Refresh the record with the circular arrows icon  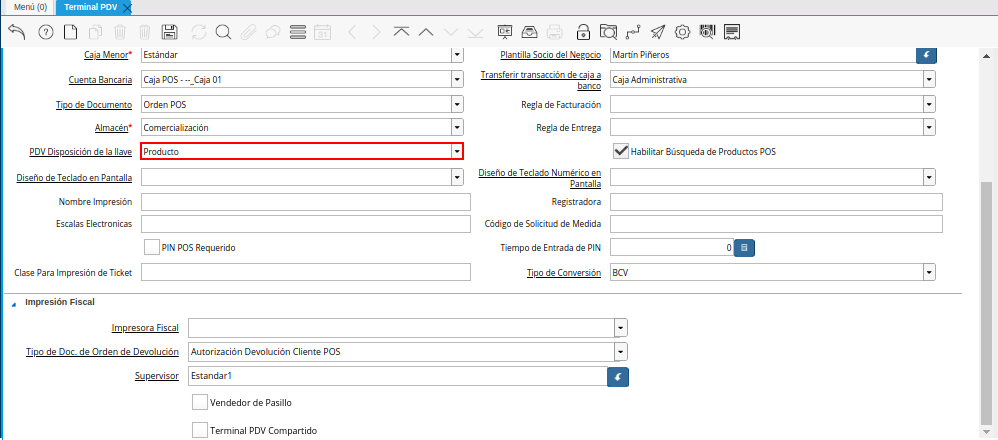pyautogui.click(x=199, y=32)
